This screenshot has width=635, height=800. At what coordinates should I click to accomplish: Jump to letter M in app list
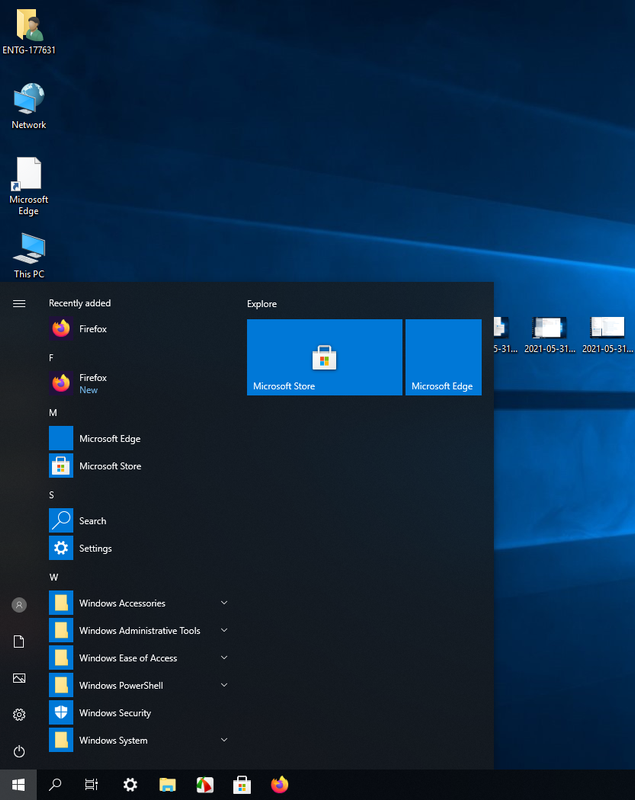coord(53,413)
